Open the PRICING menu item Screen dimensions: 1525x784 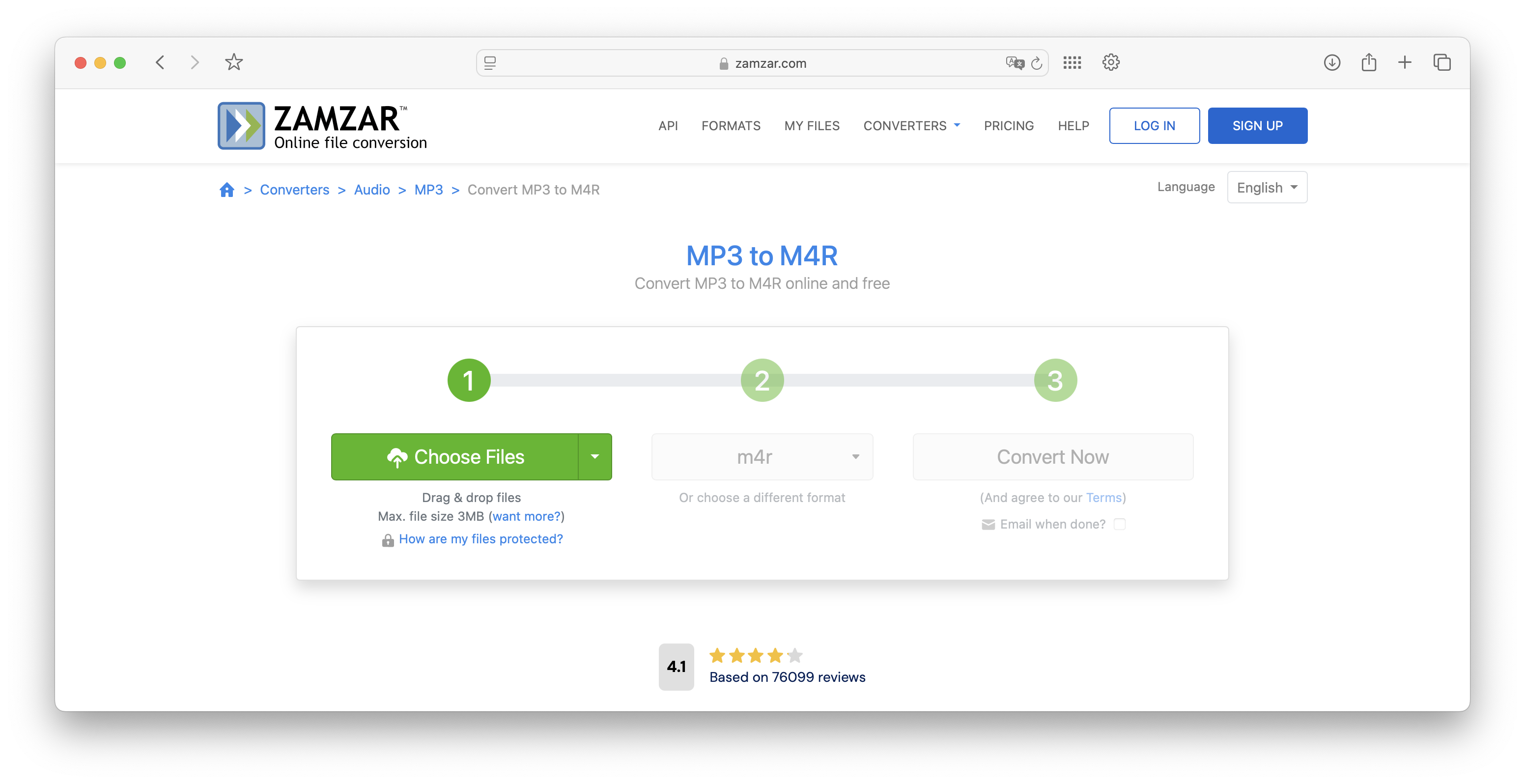[1009, 125]
